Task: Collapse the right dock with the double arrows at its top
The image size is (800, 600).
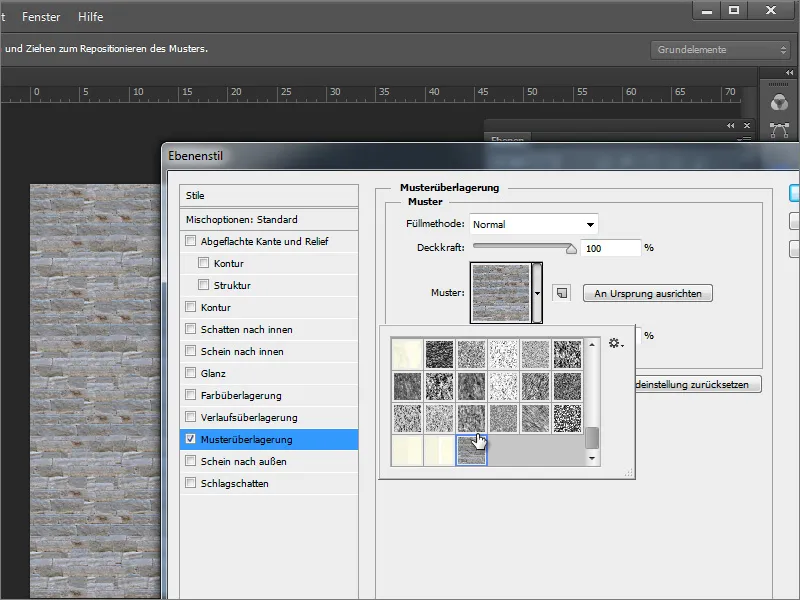Action: [789, 72]
